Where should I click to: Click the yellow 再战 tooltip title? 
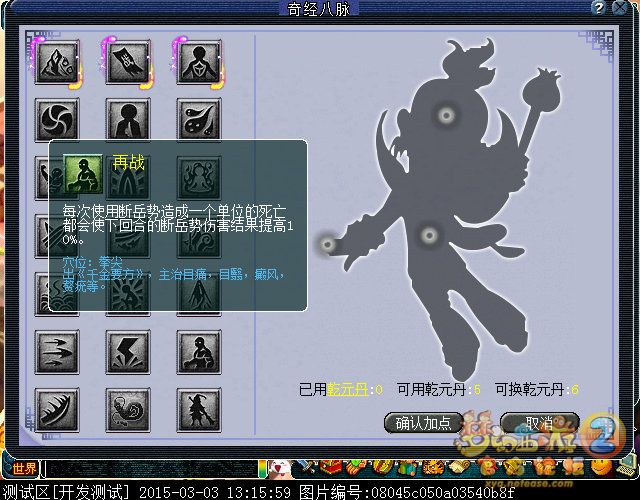[128, 162]
